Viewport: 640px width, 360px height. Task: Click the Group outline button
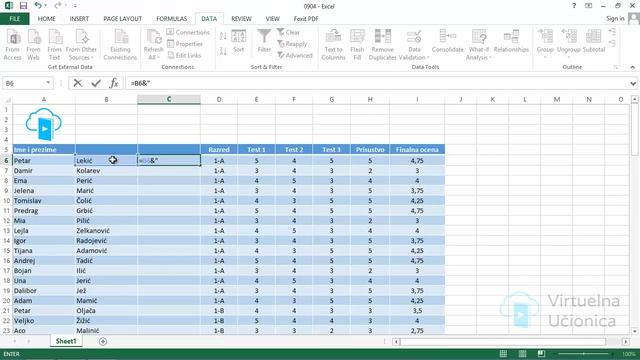click(545, 44)
